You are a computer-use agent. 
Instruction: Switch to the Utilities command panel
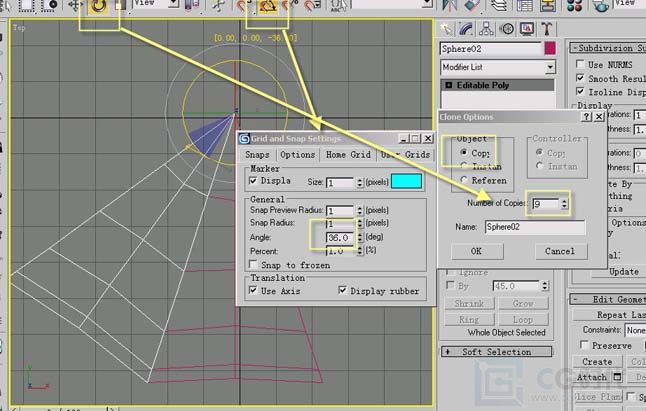coord(547,29)
